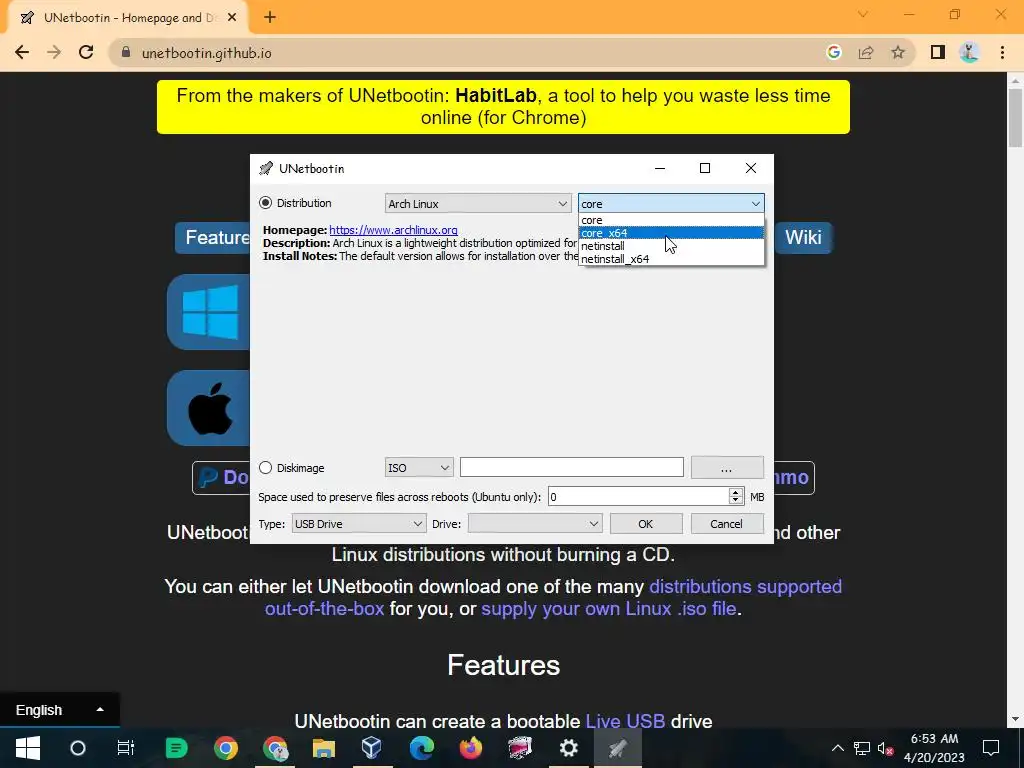Screen dimensions: 1024x768
Task: Increase persistence space with up arrow
Action: pyautogui.click(x=735, y=492)
